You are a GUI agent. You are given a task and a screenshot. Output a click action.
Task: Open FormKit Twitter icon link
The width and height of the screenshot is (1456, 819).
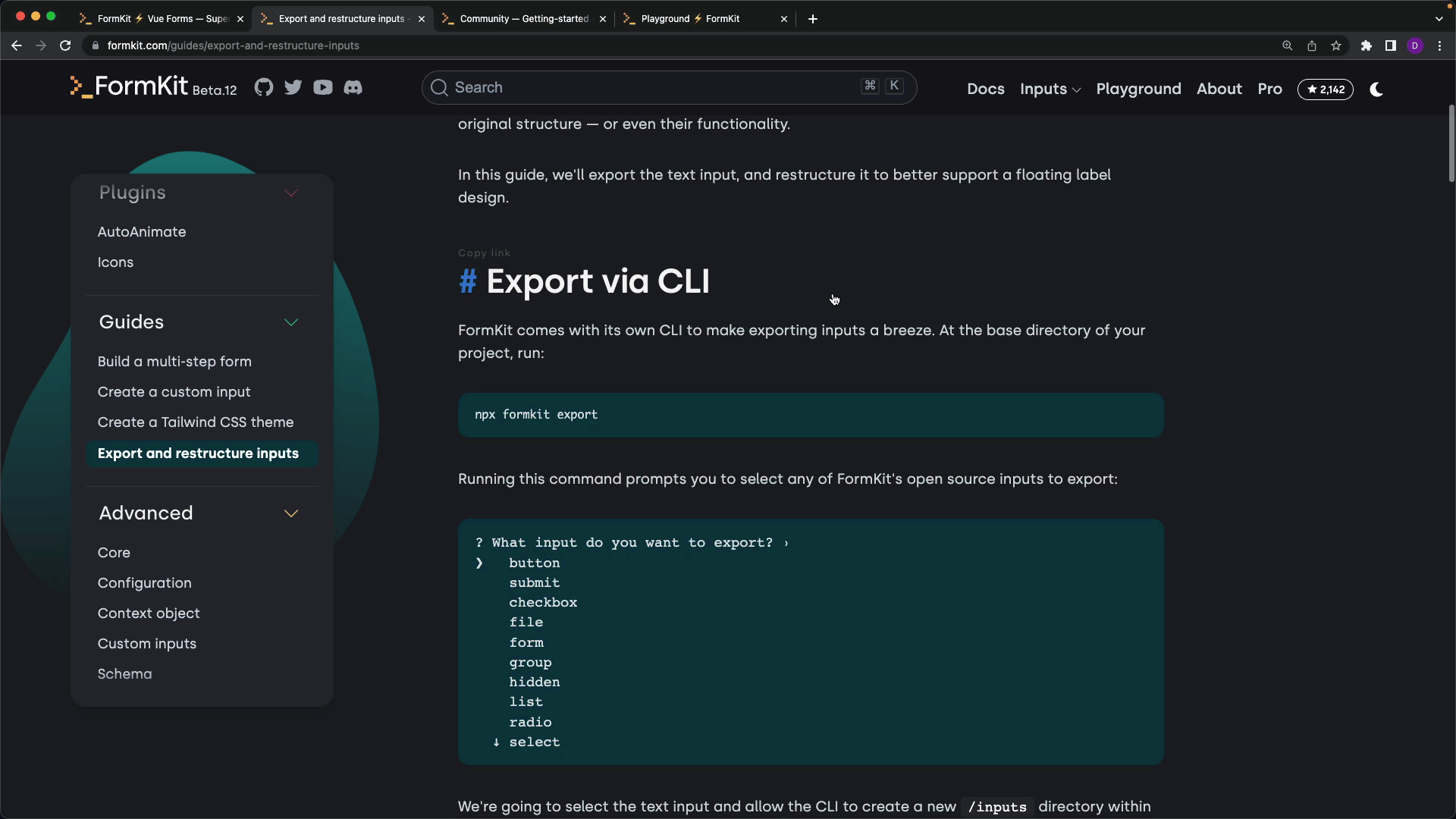coord(293,87)
